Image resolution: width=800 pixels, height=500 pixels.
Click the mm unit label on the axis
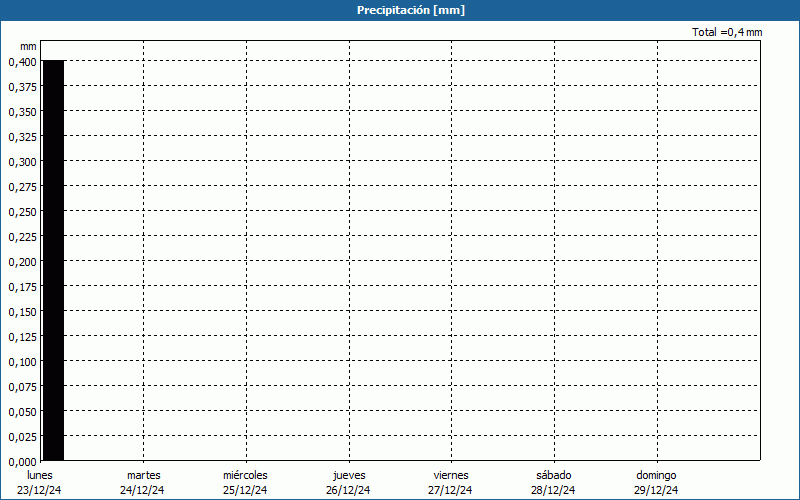(x=28, y=46)
